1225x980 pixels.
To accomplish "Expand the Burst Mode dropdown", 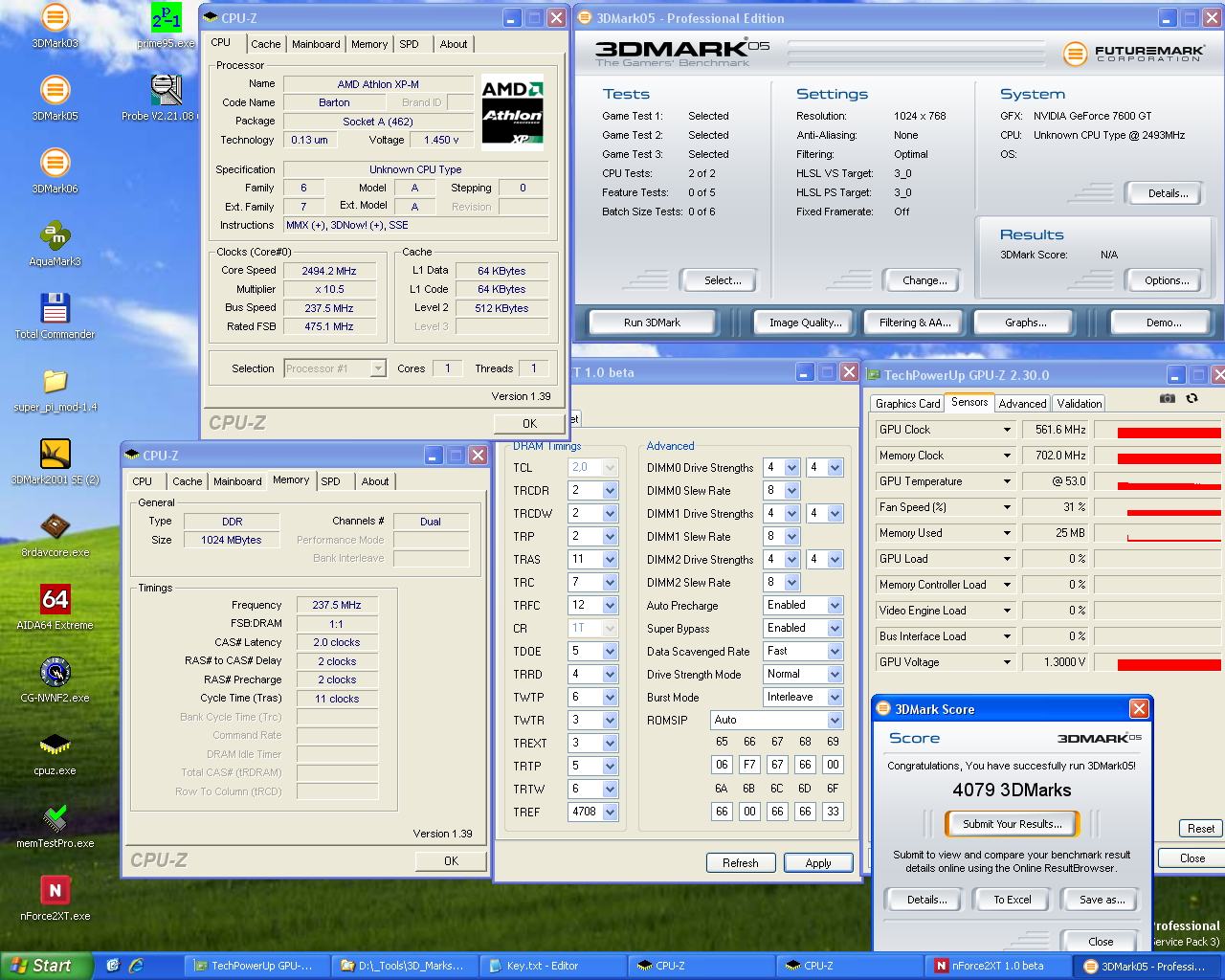I will pos(835,698).
